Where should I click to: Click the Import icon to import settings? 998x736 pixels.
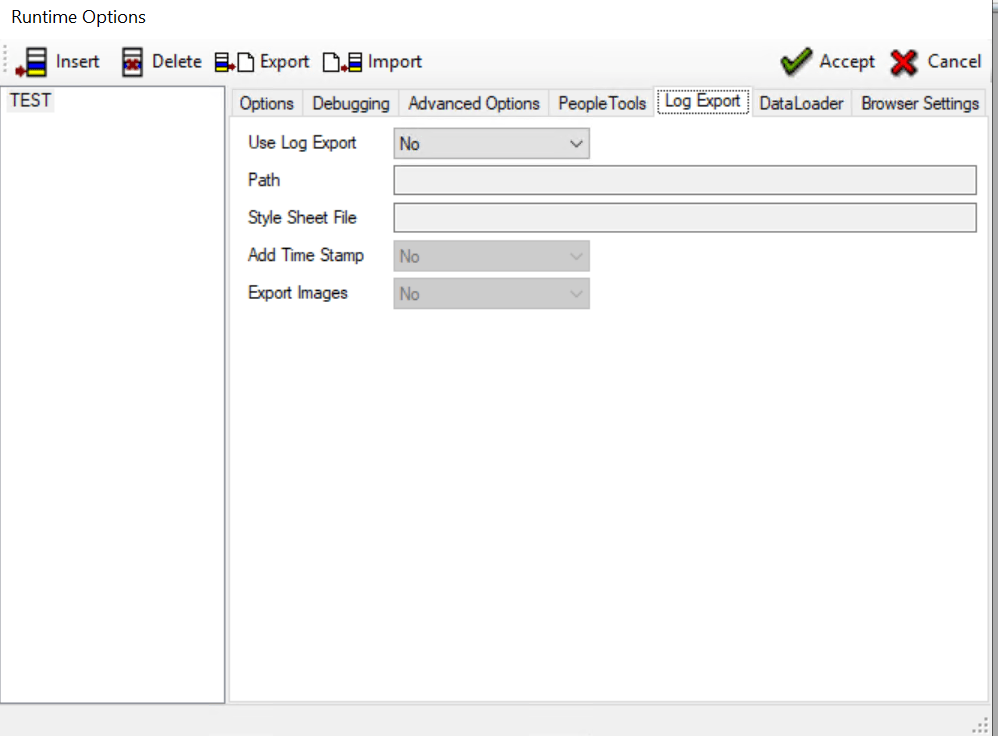coord(340,61)
